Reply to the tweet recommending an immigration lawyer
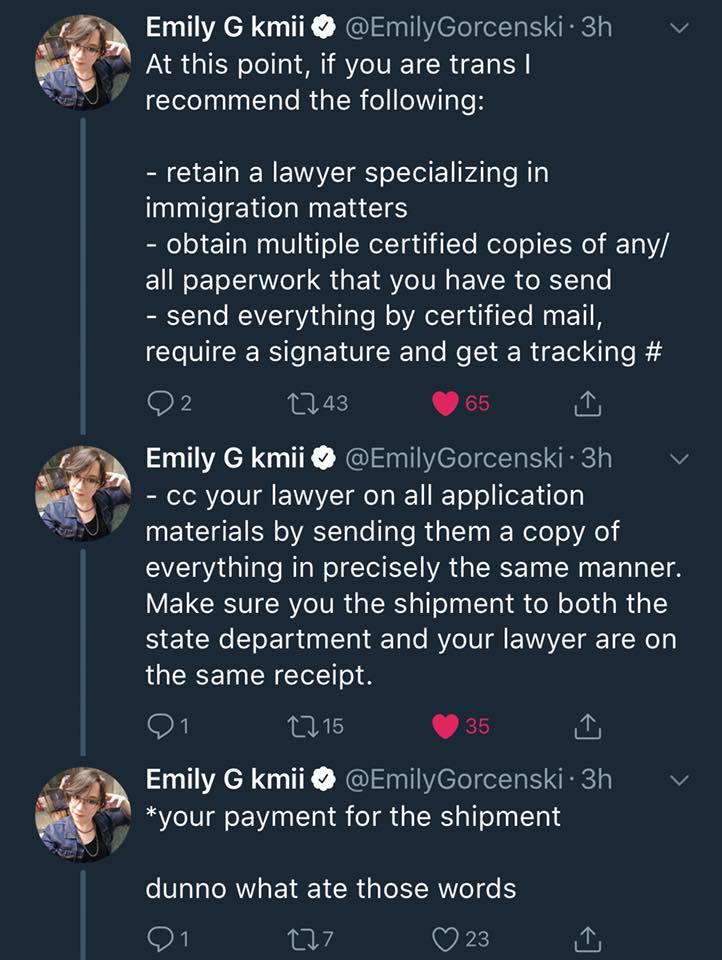The height and width of the screenshot is (960, 722). 161,402
